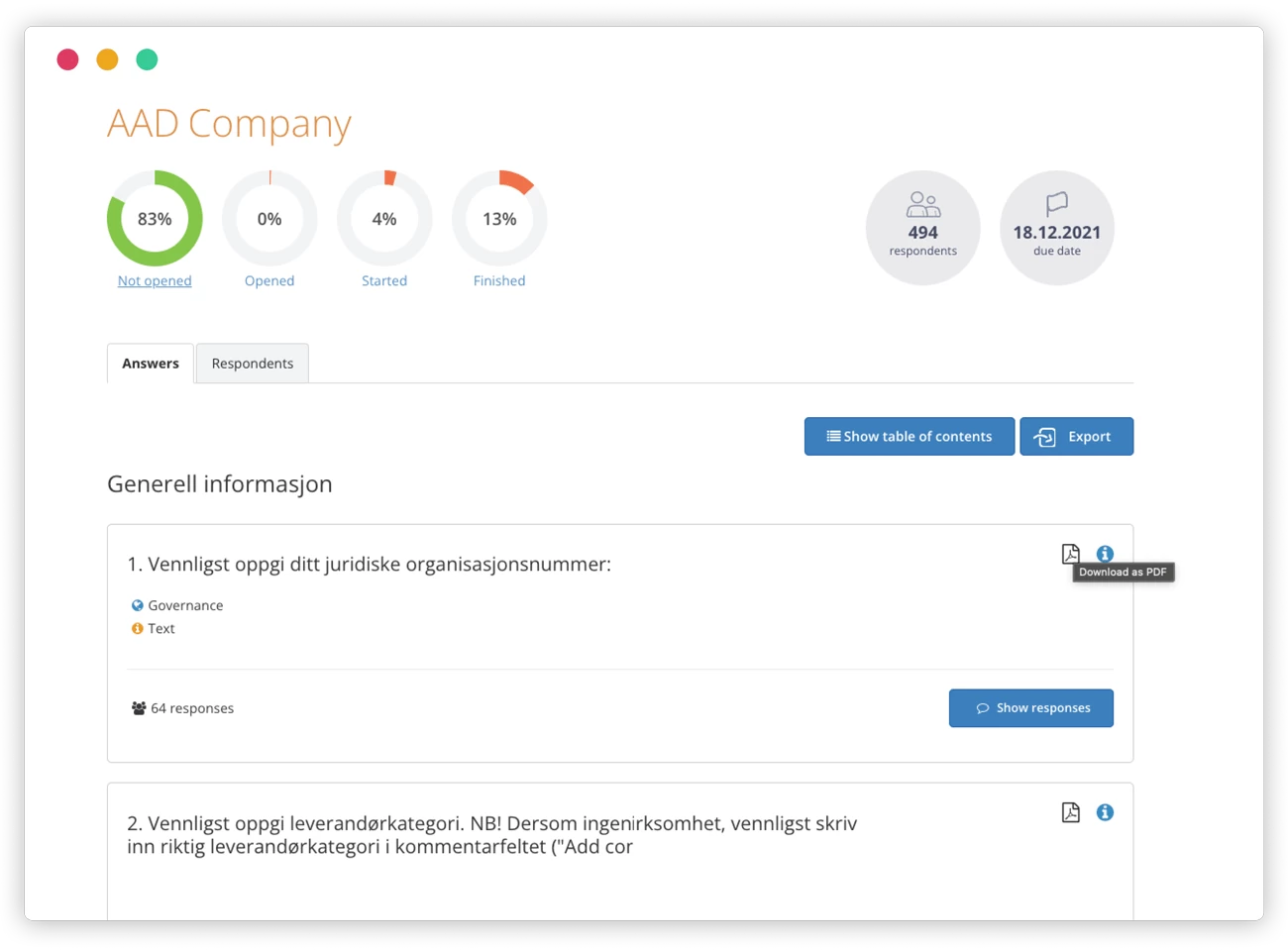Viewport: 1288px width, 951px height.
Task: Click the 13% finished progress ring
Action: tap(499, 218)
